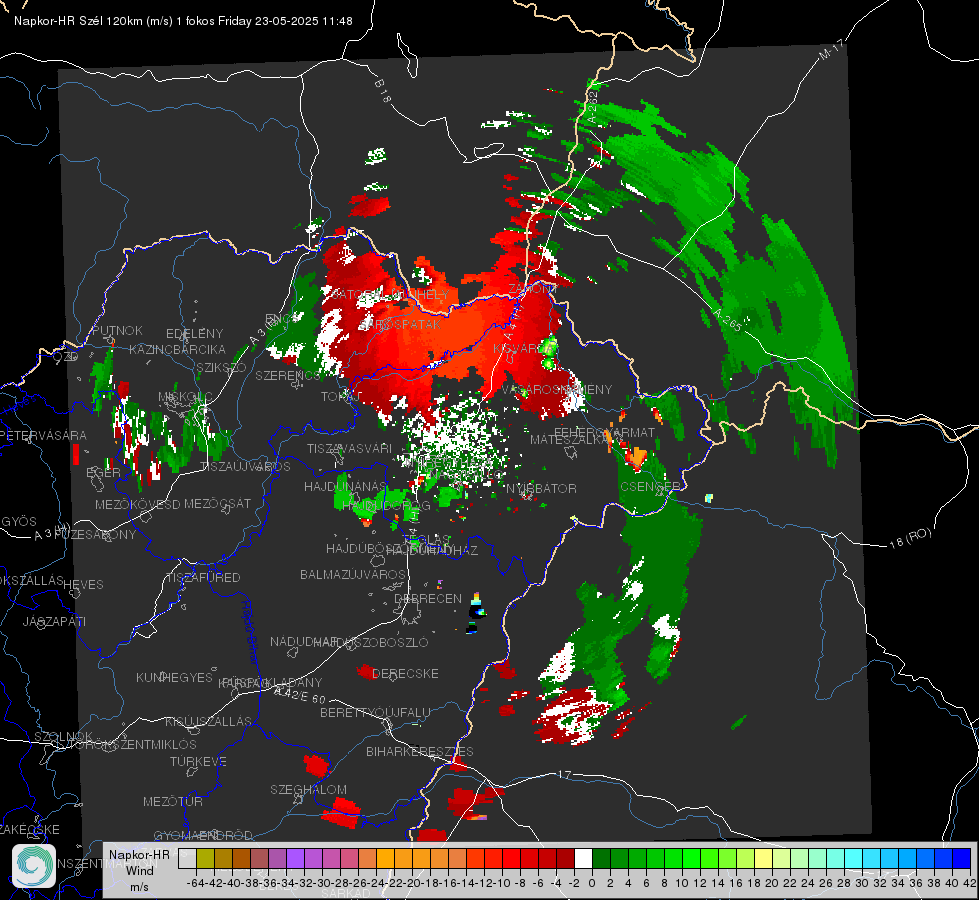Screen dimensions: 979x900
Task: Select the 'M-17' road label
Action: tap(831, 50)
